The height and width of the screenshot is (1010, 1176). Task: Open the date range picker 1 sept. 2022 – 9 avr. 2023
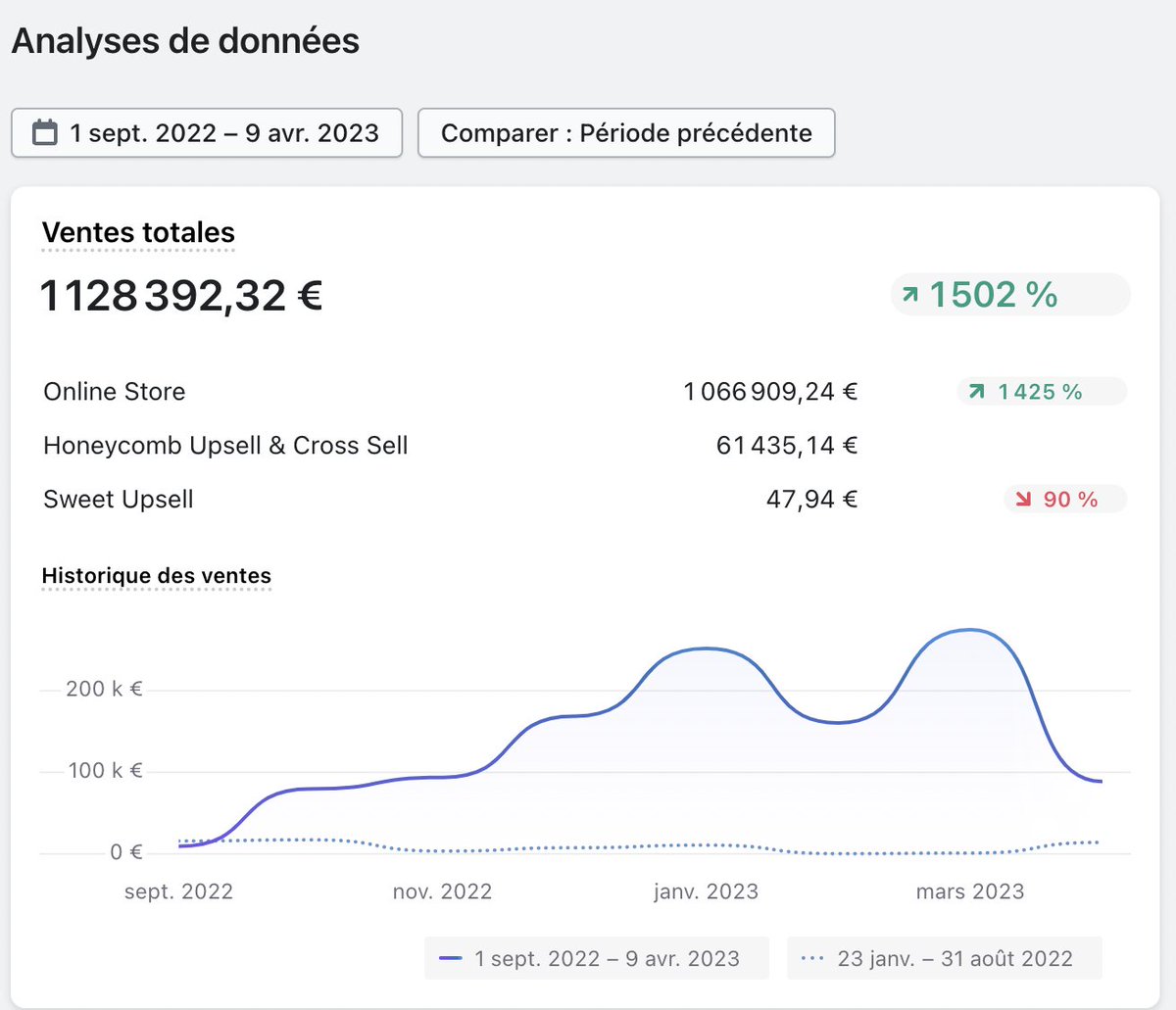207,132
